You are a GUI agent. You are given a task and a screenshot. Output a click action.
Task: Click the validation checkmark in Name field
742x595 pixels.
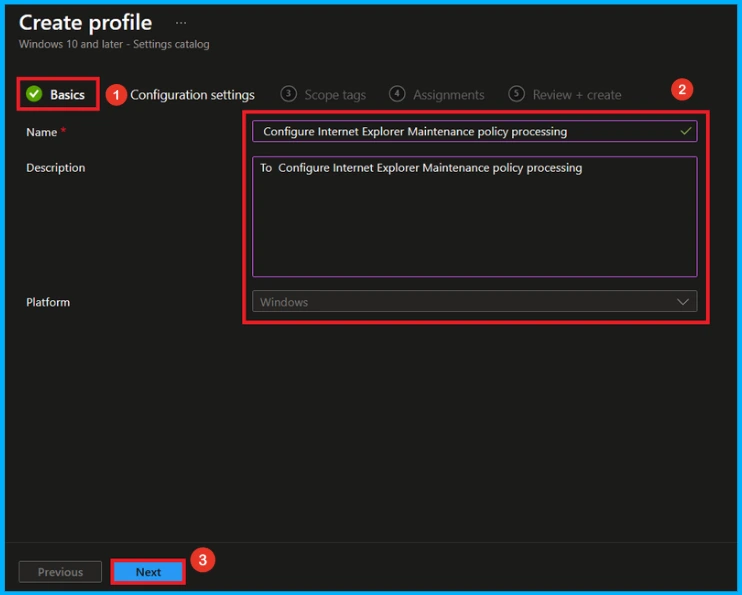[686, 131]
